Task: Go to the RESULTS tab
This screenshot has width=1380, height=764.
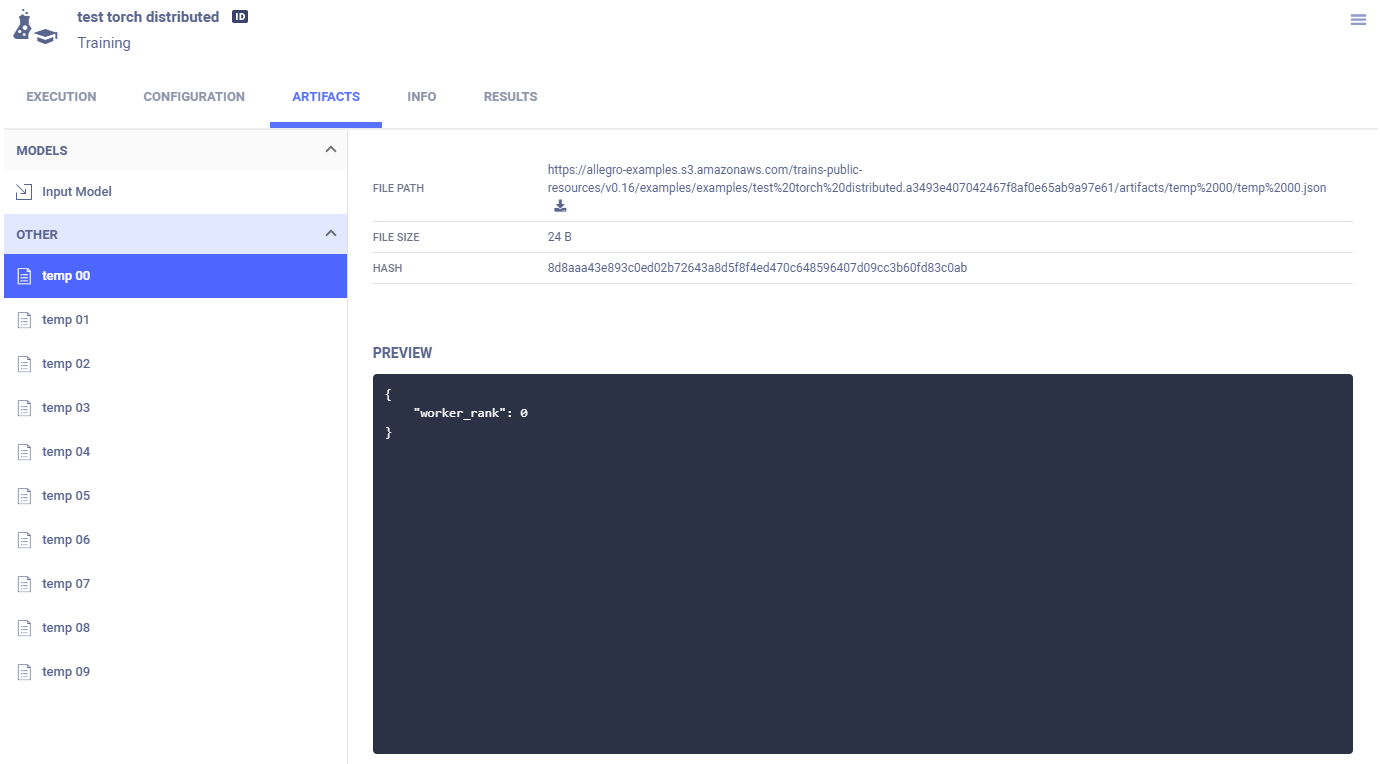Action: 510,97
